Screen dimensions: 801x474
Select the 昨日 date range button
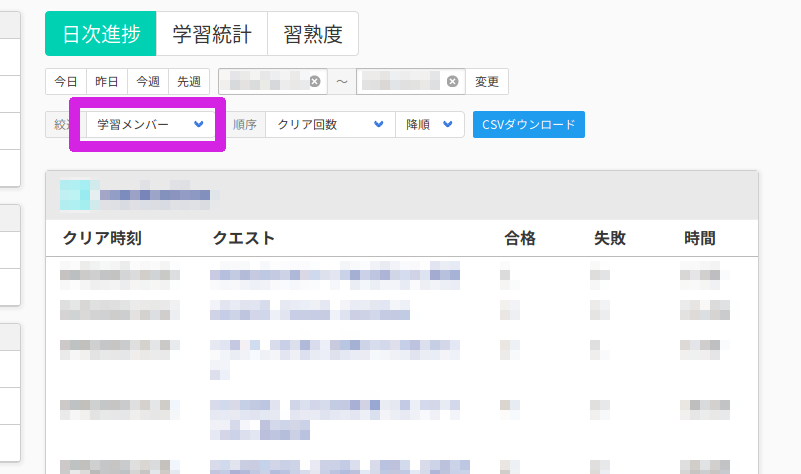107,82
